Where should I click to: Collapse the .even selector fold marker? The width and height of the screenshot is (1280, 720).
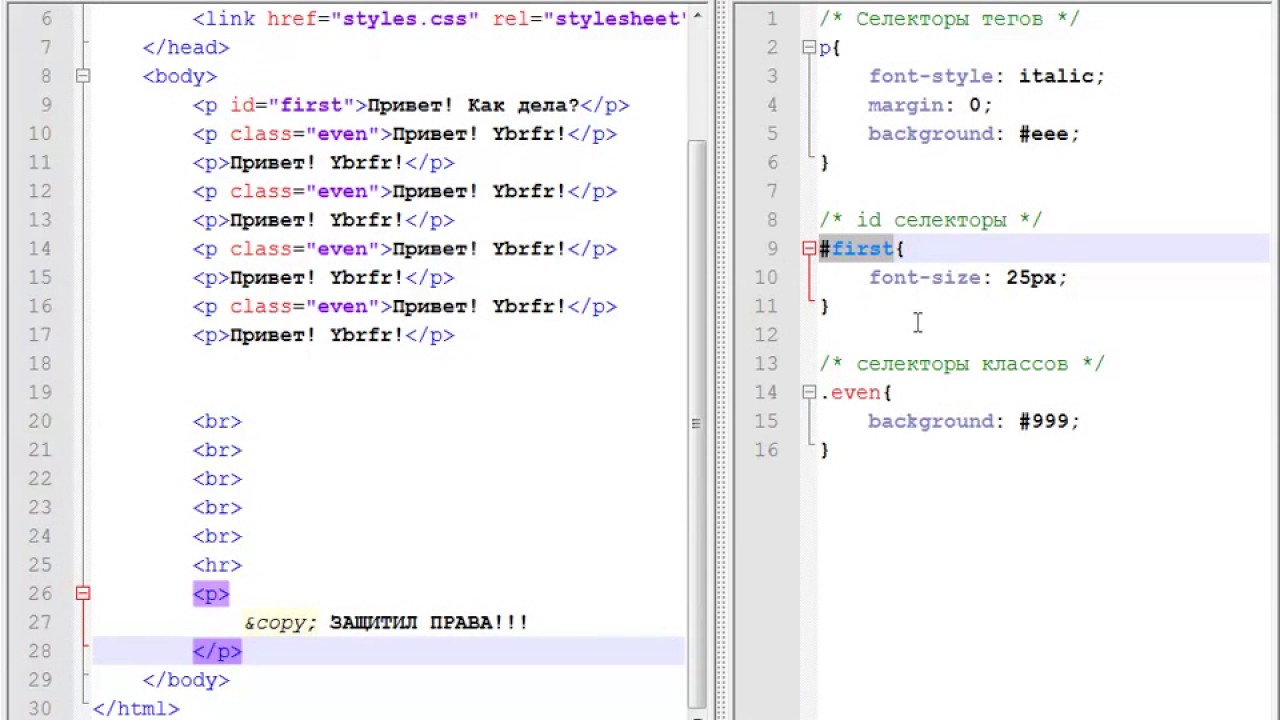[x=808, y=394]
